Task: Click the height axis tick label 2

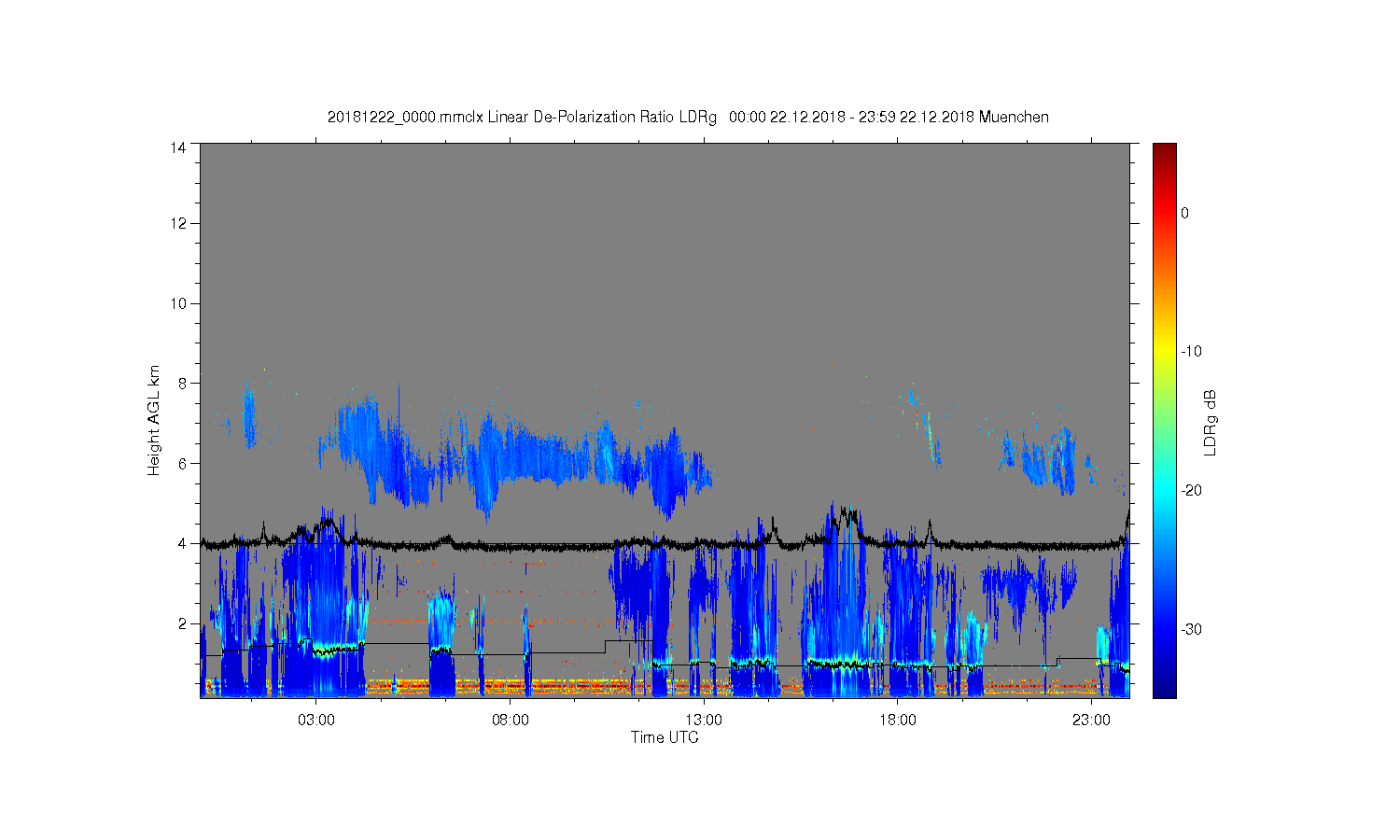Action: [x=182, y=623]
